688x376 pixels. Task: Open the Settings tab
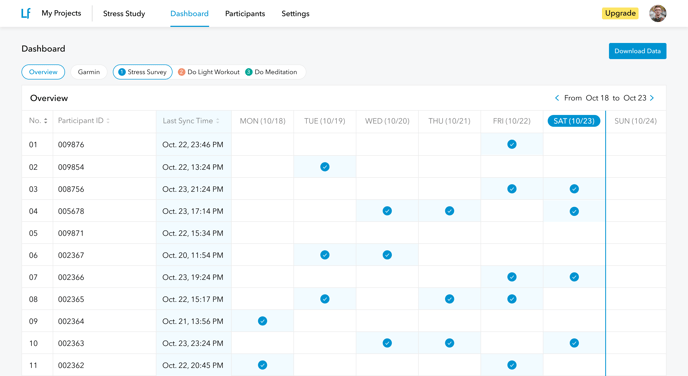tap(295, 14)
